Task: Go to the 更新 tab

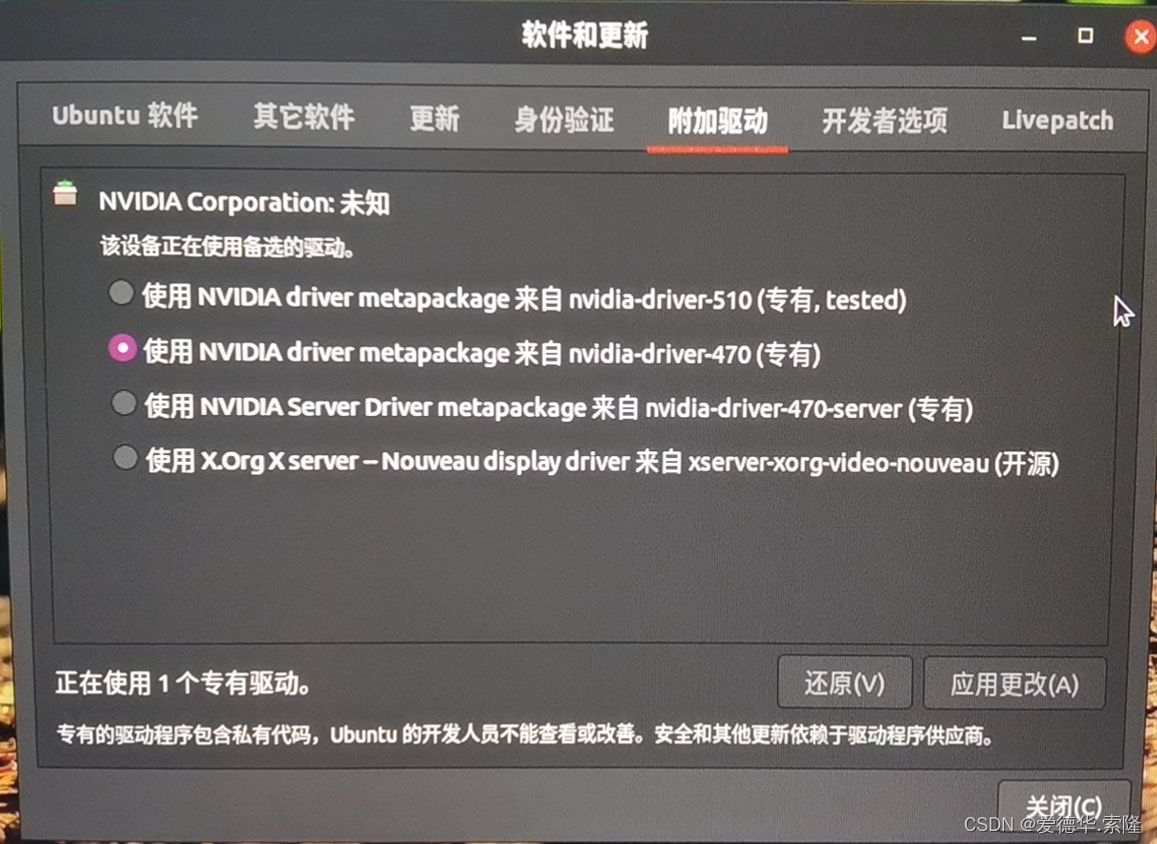Action: (x=435, y=118)
